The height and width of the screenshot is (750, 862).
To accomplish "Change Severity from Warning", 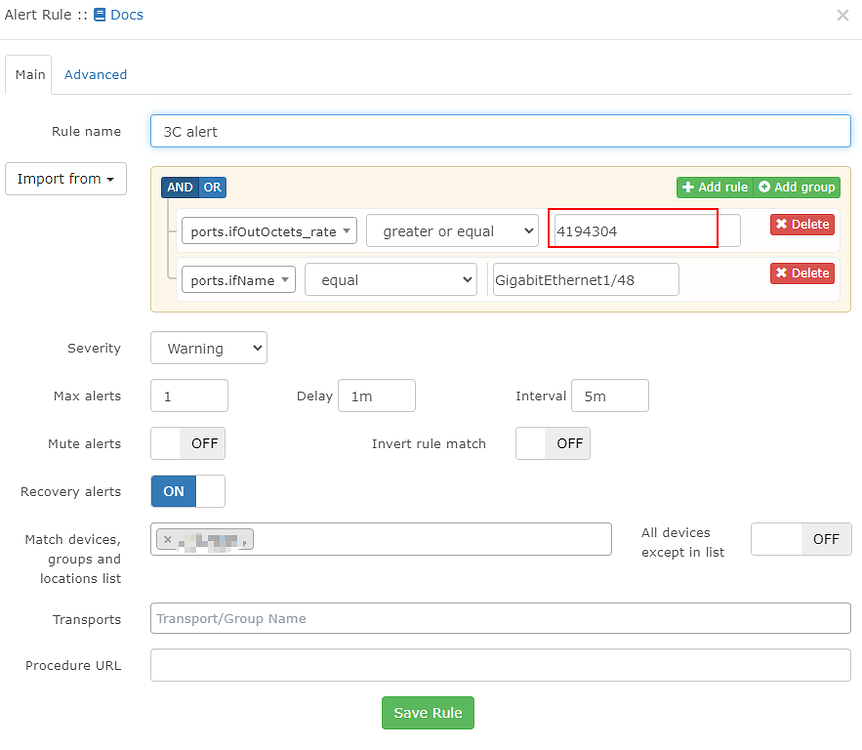I will pos(208,348).
